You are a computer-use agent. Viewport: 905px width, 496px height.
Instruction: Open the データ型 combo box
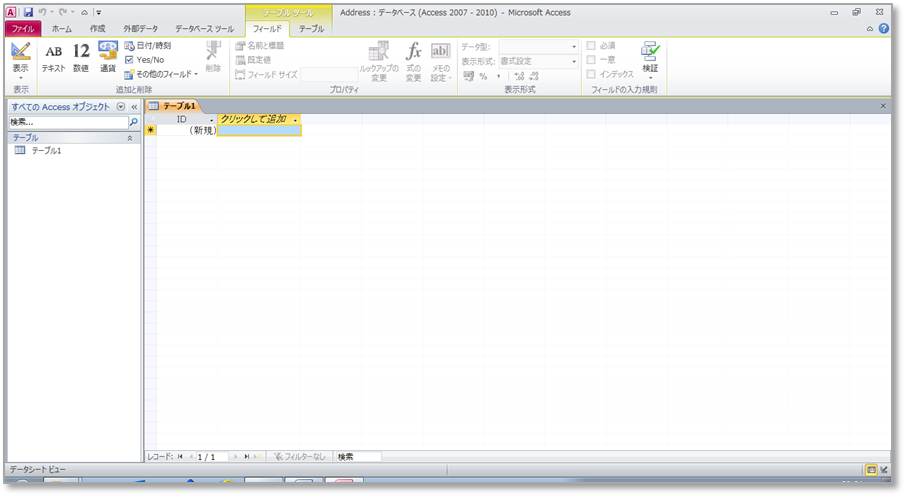click(538, 46)
